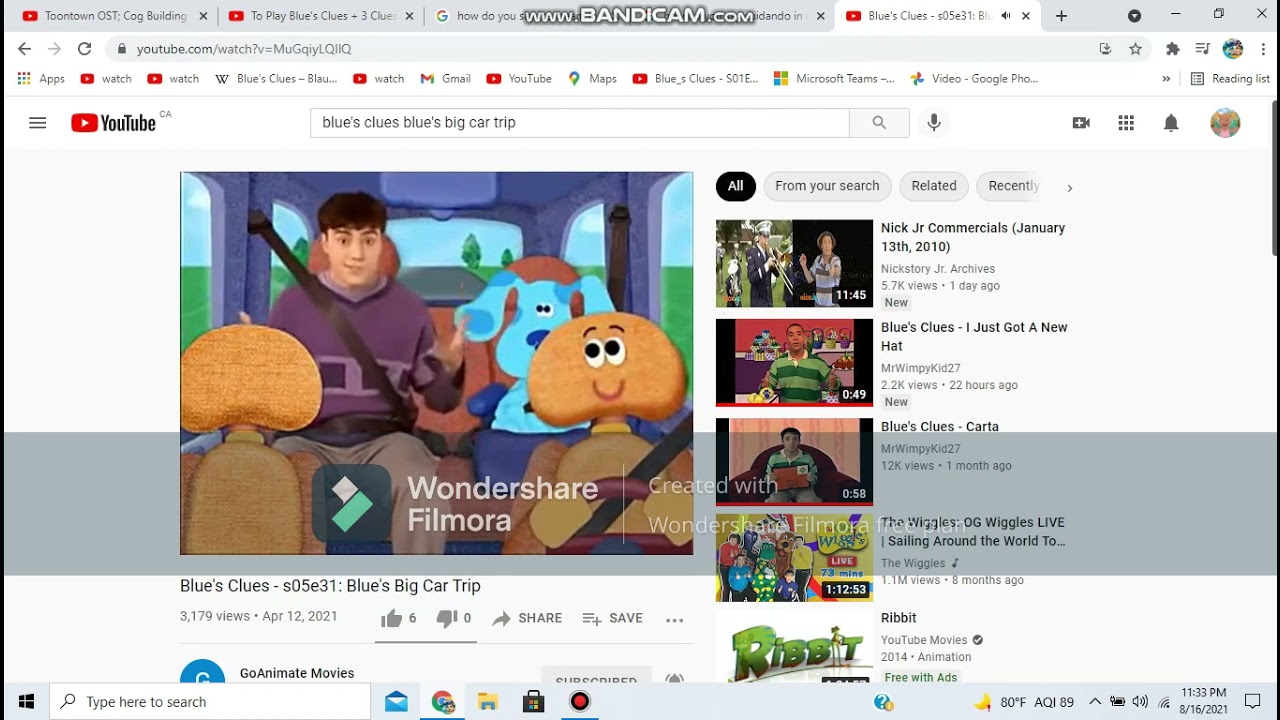1280x720 pixels.
Task: Open Windows notification center icon
Action: [x=1253, y=702]
